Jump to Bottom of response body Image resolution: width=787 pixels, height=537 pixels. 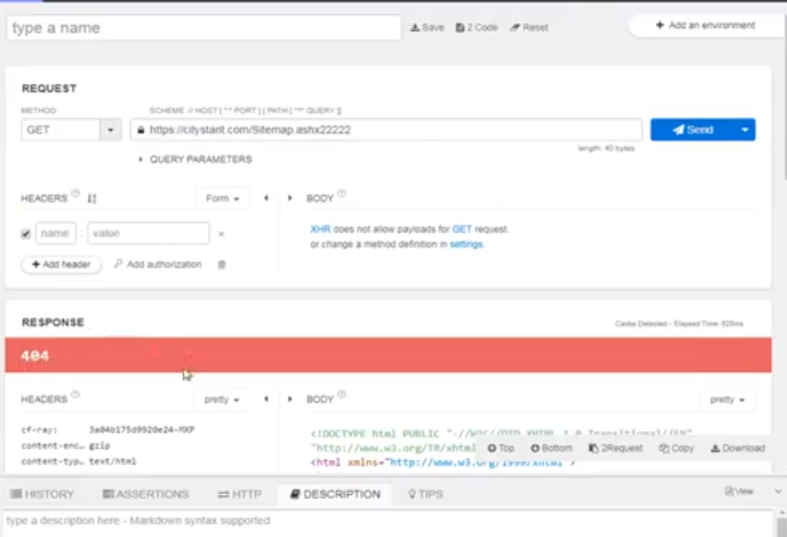[x=552, y=448]
